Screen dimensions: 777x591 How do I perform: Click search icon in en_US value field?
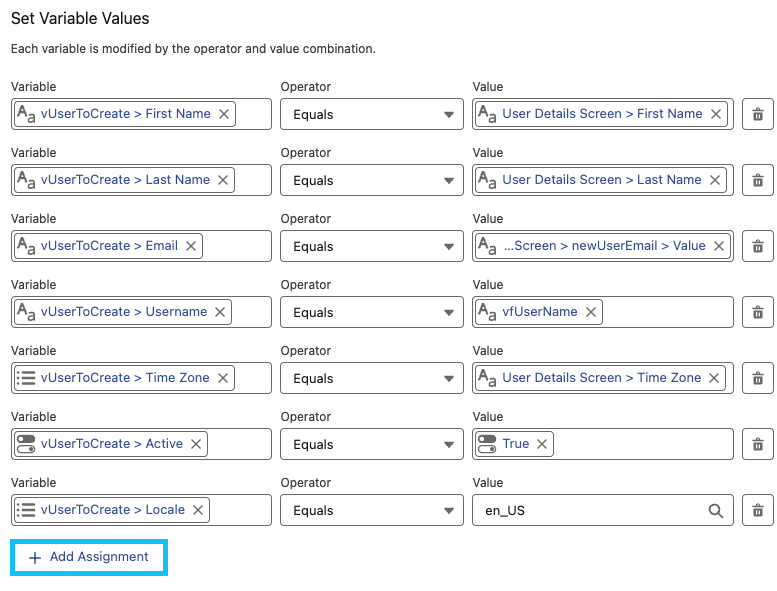click(x=716, y=510)
